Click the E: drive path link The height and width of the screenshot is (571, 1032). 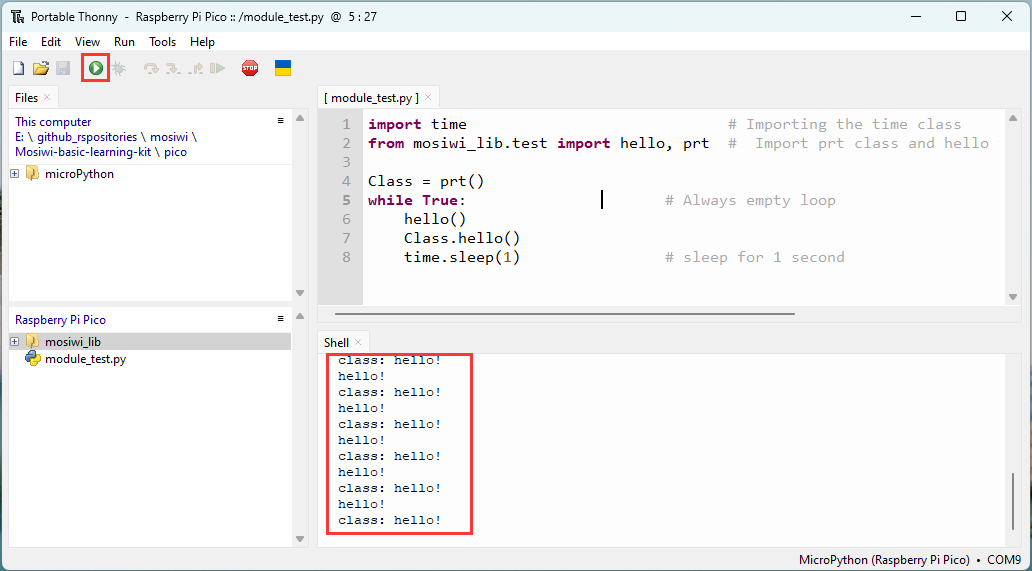coord(19,137)
